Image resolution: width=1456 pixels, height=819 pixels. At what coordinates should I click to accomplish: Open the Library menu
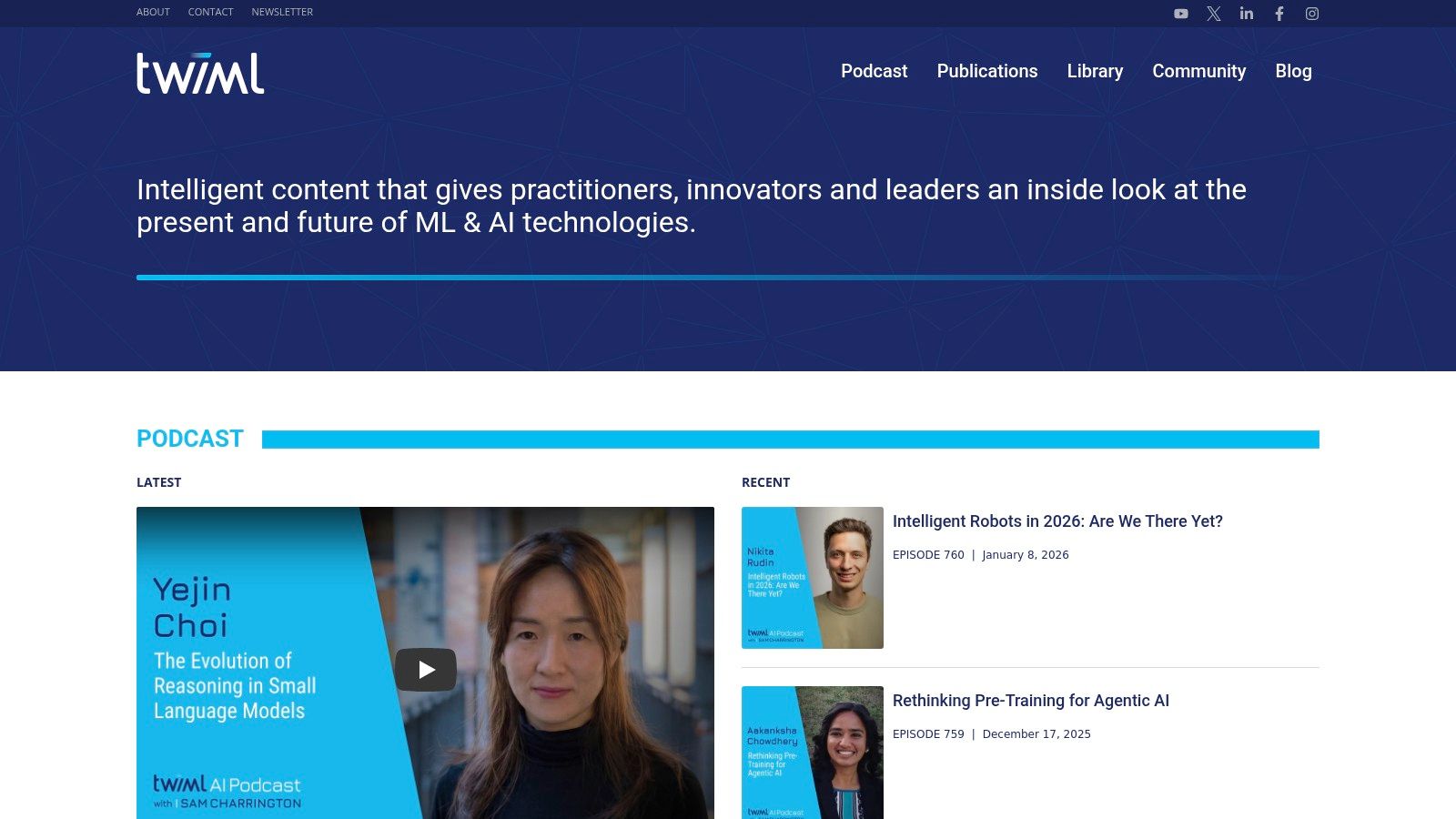[x=1095, y=71]
